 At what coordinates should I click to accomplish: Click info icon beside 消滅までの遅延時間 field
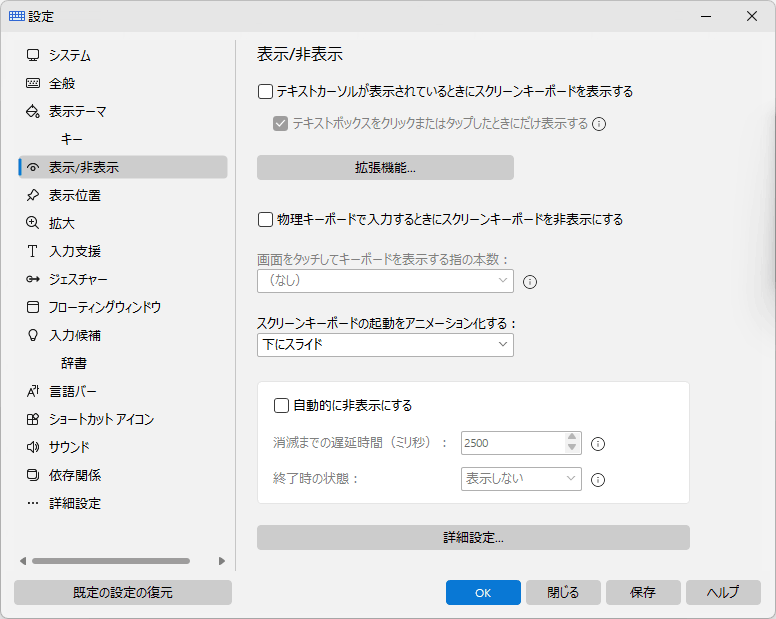[598, 444]
